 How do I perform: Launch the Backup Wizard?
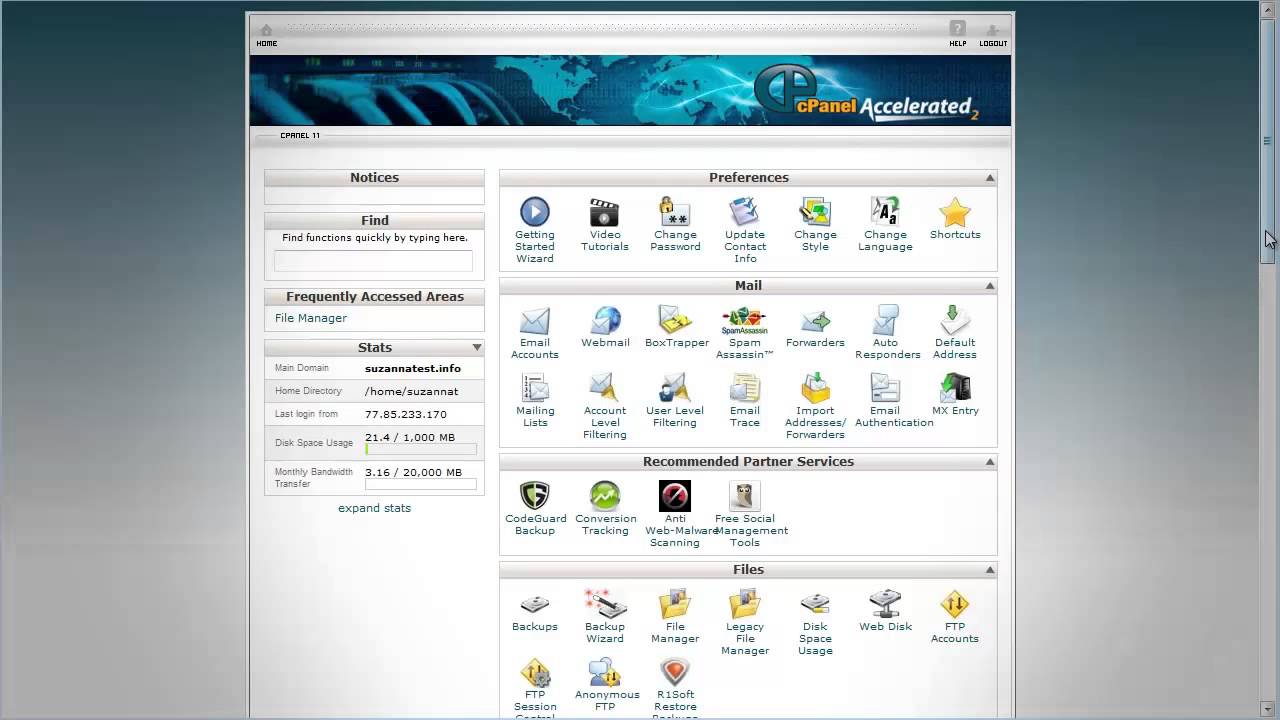point(605,616)
